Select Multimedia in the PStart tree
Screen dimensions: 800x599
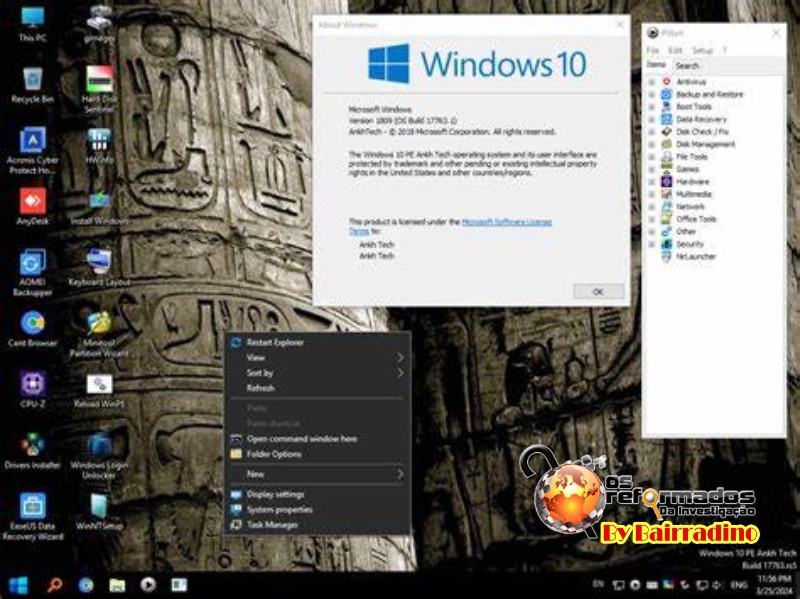693,194
